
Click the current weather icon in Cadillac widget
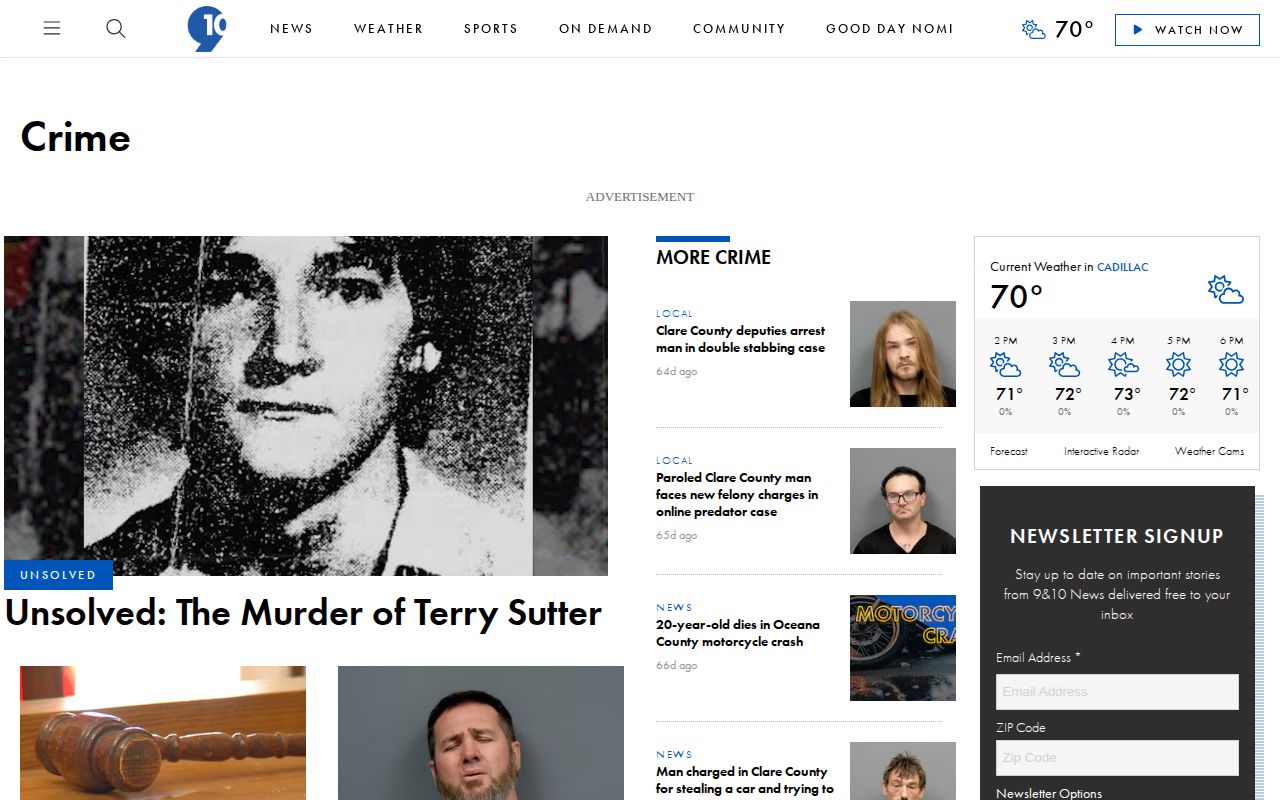click(1225, 290)
